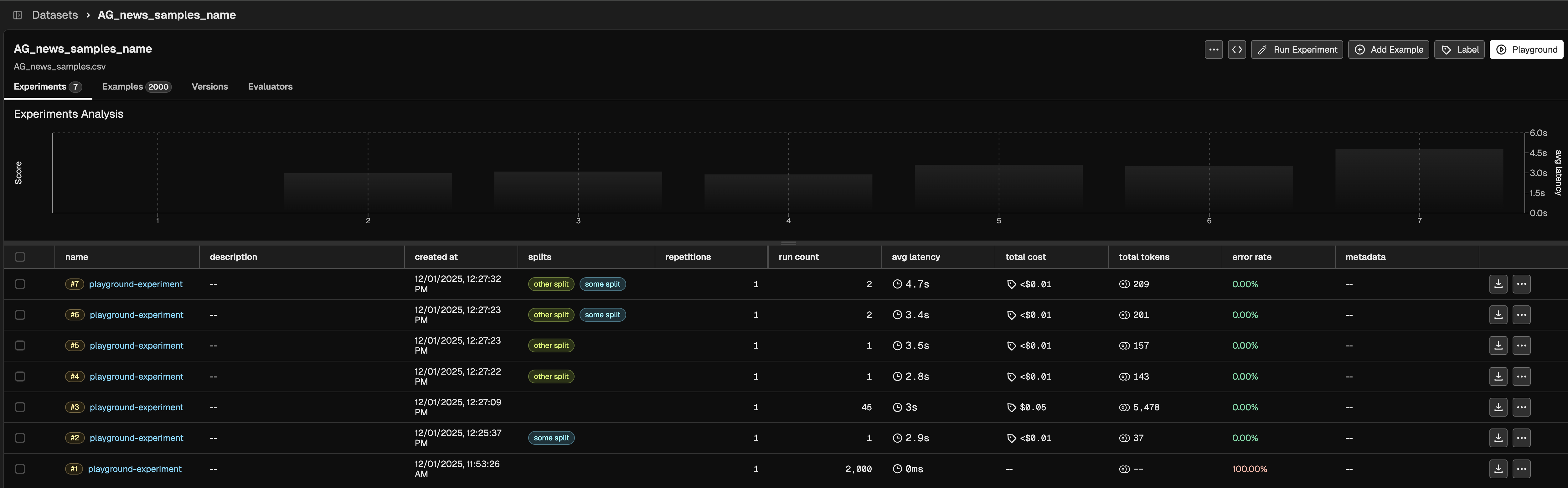Open dataset more options ellipsis menu
The width and height of the screenshot is (1568, 488).
click(1213, 49)
